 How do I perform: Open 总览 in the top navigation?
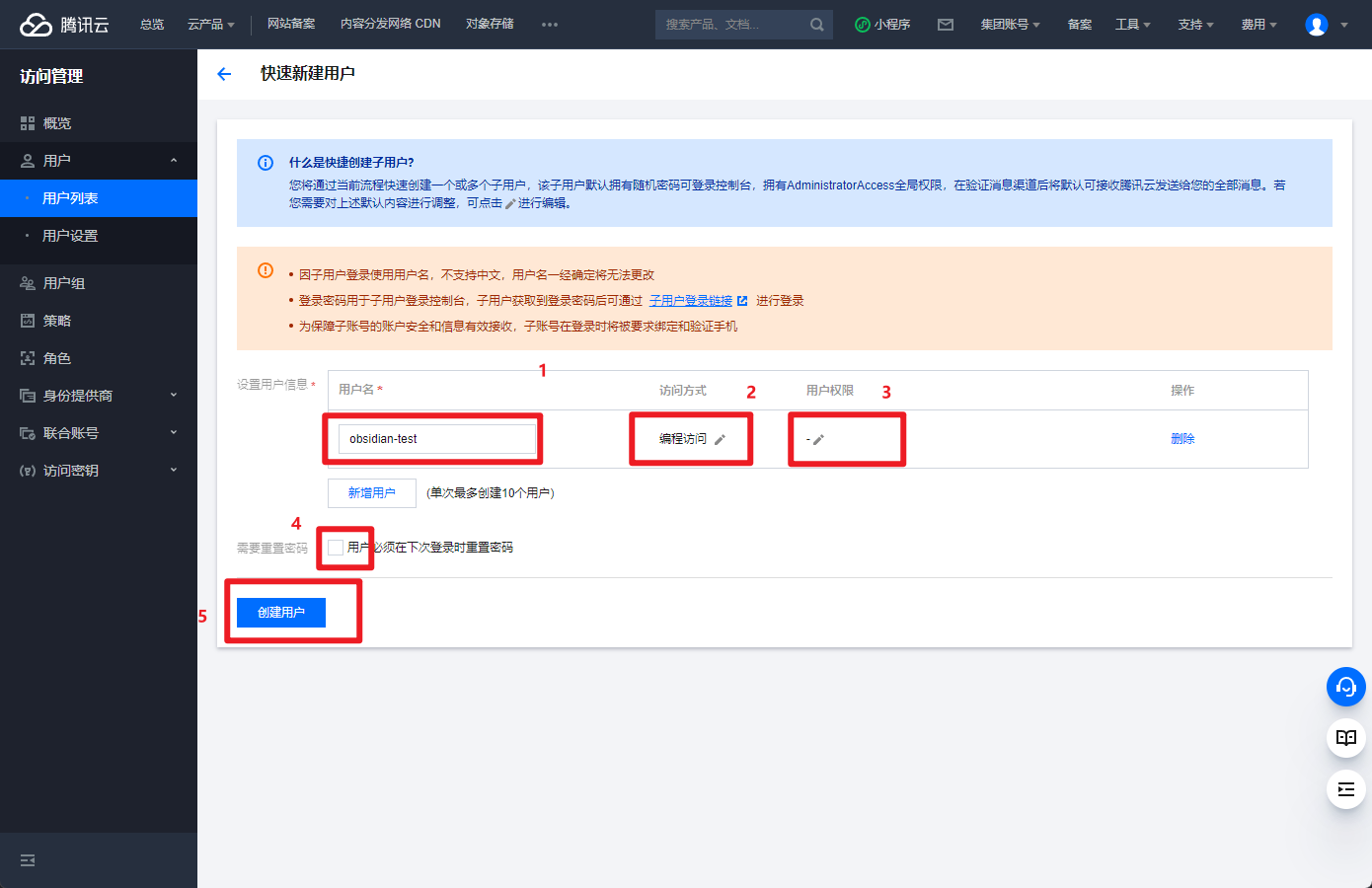[x=152, y=25]
